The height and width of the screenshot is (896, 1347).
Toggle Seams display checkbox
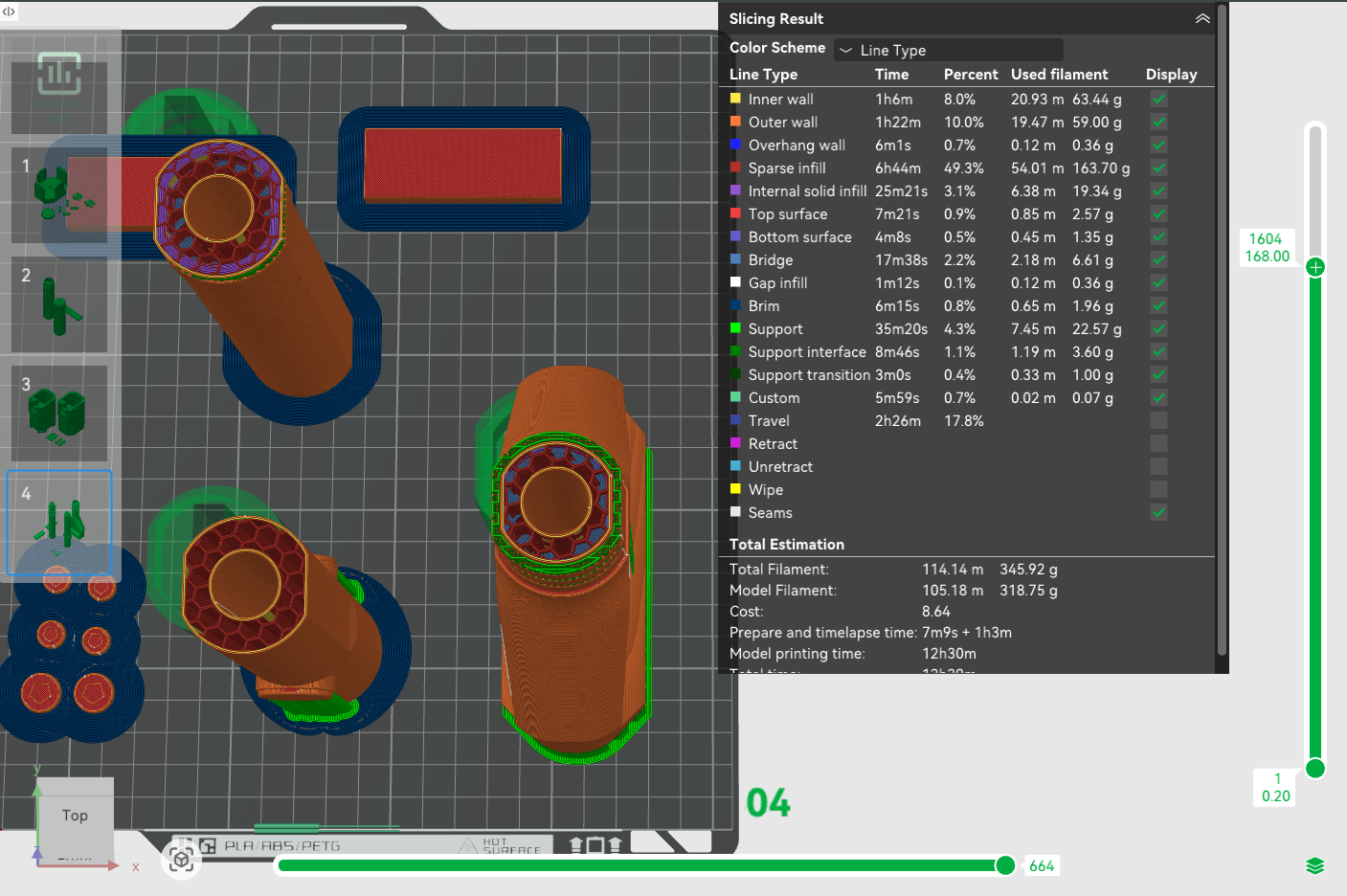pos(1158,512)
